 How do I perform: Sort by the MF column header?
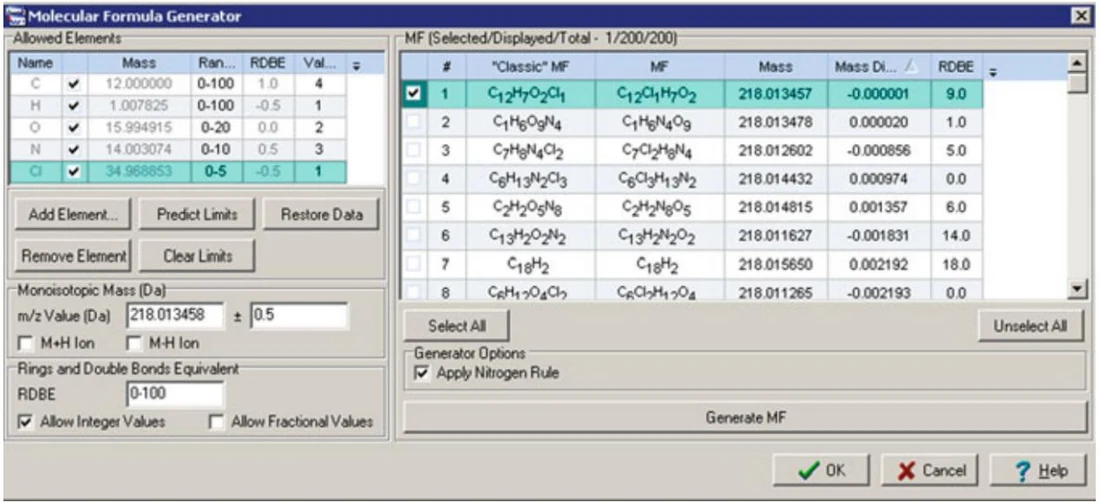(x=660, y=67)
